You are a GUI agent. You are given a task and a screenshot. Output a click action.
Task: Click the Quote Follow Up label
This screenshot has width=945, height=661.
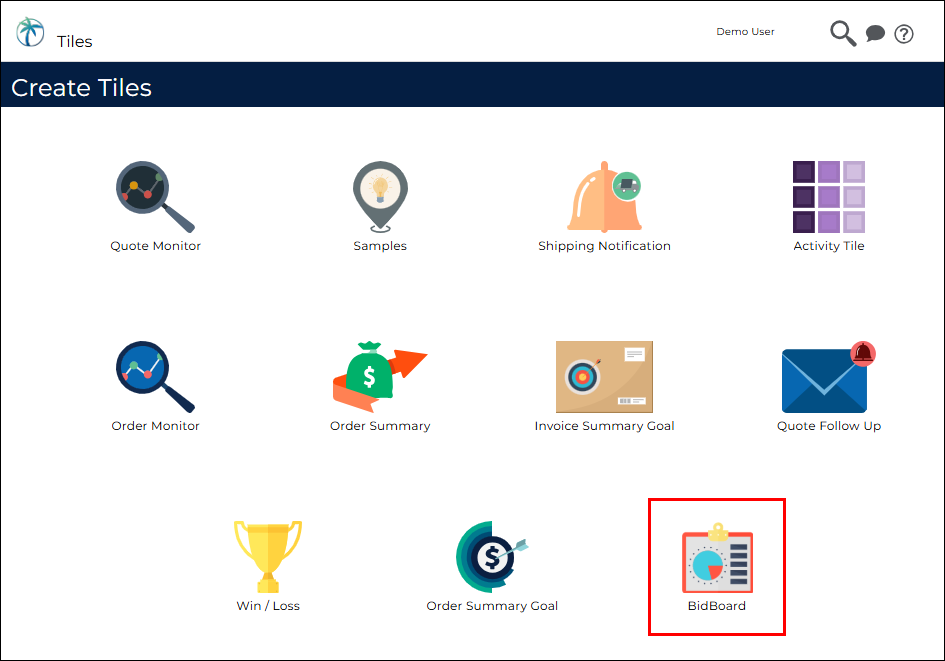click(829, 426)
